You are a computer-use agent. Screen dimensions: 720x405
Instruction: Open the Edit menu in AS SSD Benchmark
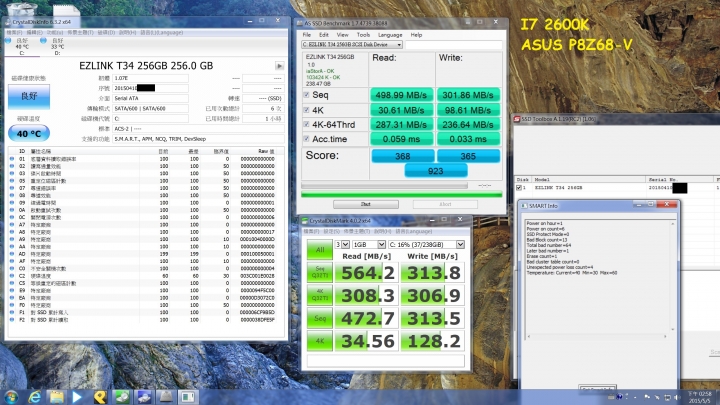(324, 35)
